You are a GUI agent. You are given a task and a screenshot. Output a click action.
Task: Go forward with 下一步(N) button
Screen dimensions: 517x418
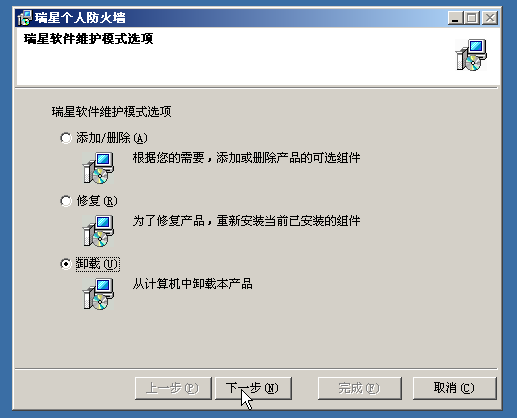tap(253, 388)
